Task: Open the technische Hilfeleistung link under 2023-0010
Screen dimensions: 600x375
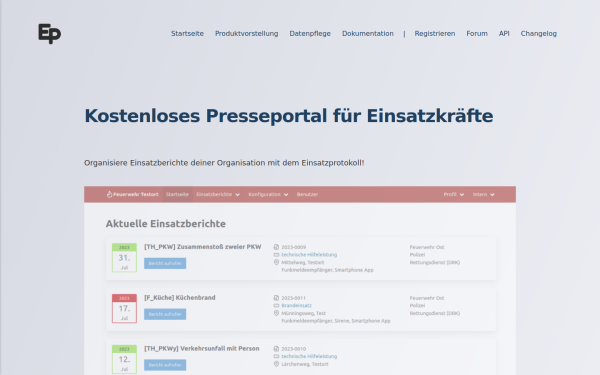Action: [x=309, y=357]
